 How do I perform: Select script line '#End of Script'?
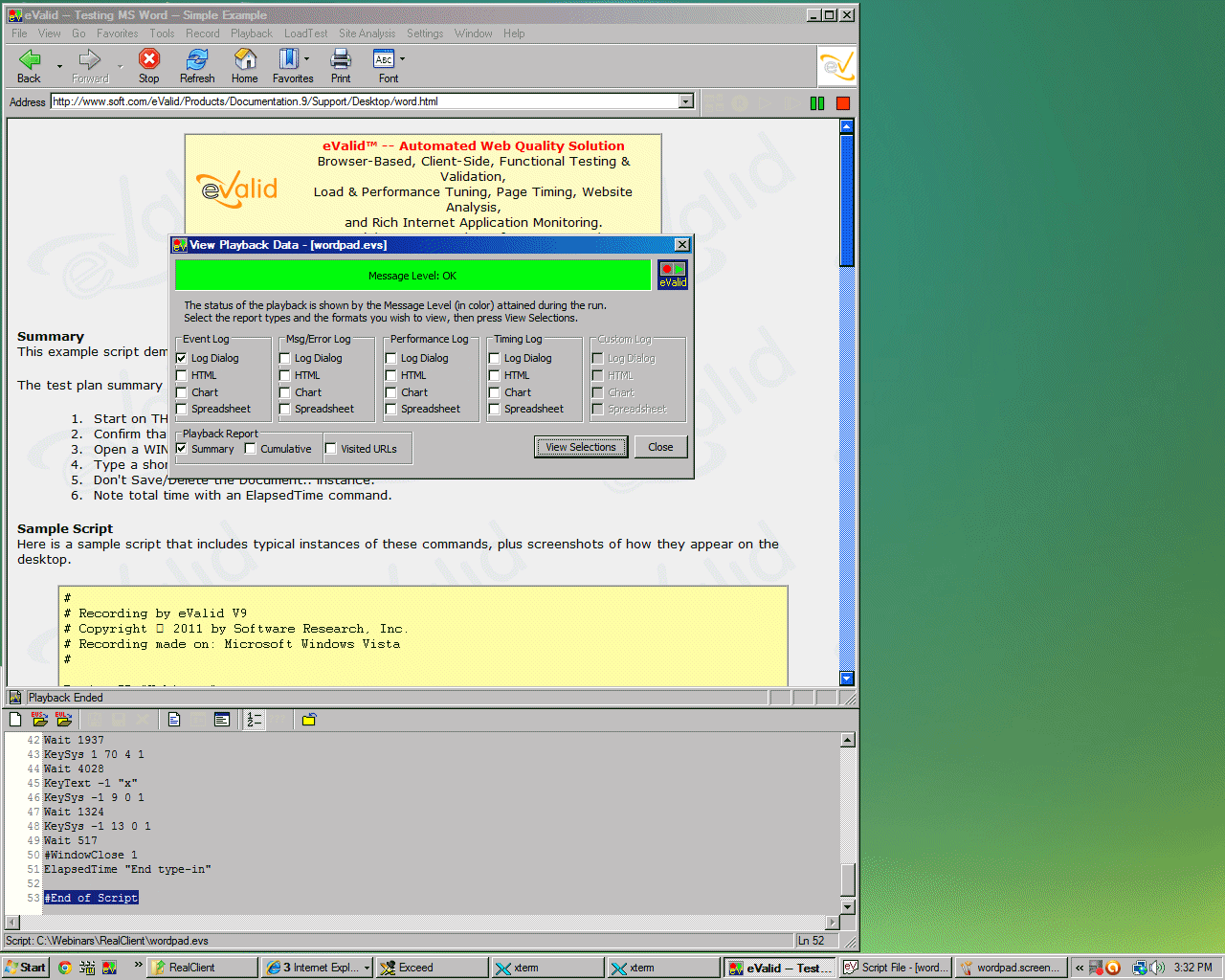pyautogui.click(x=92, y=898)
